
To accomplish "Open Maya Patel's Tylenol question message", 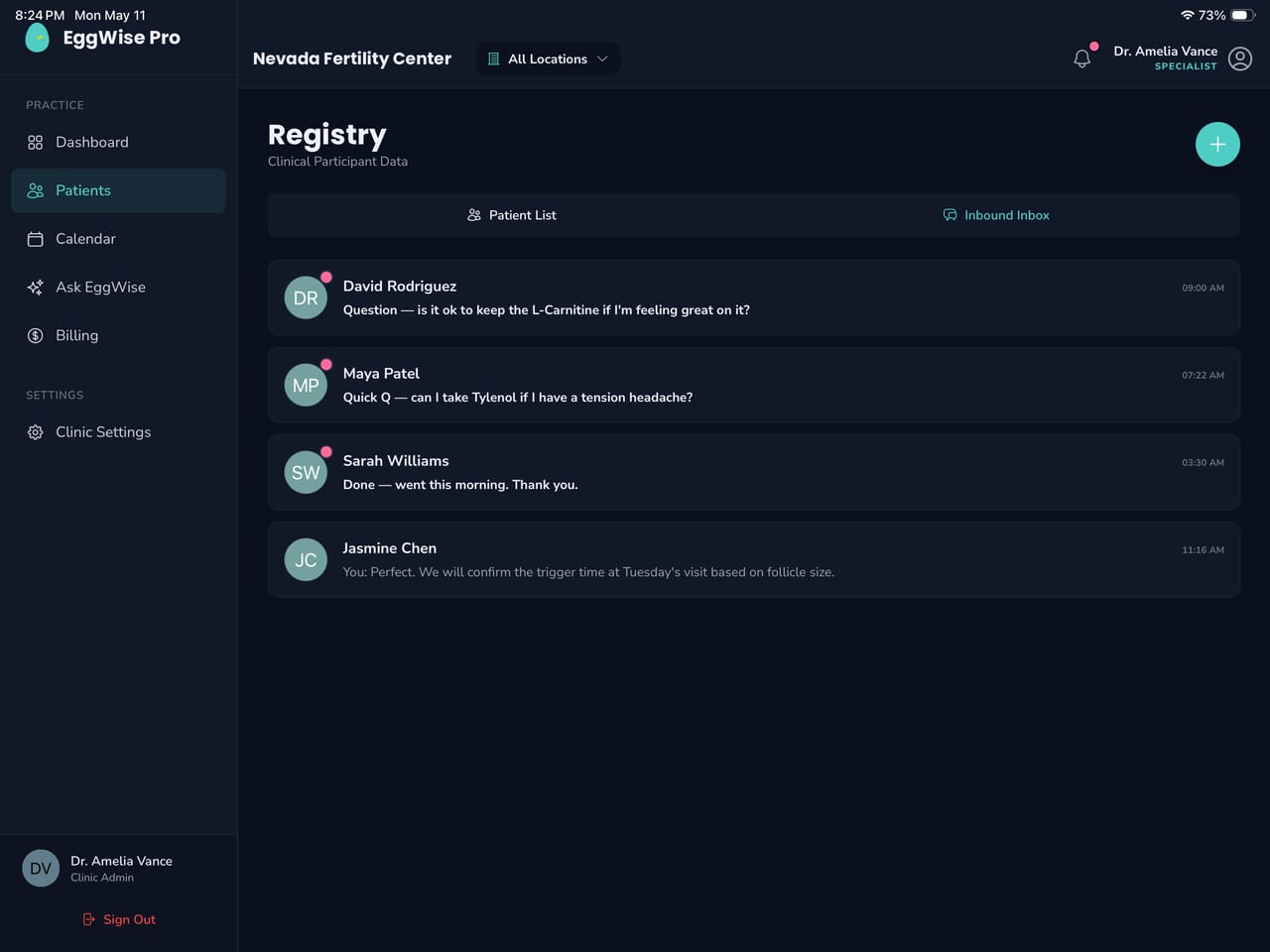I will [754, 385].
